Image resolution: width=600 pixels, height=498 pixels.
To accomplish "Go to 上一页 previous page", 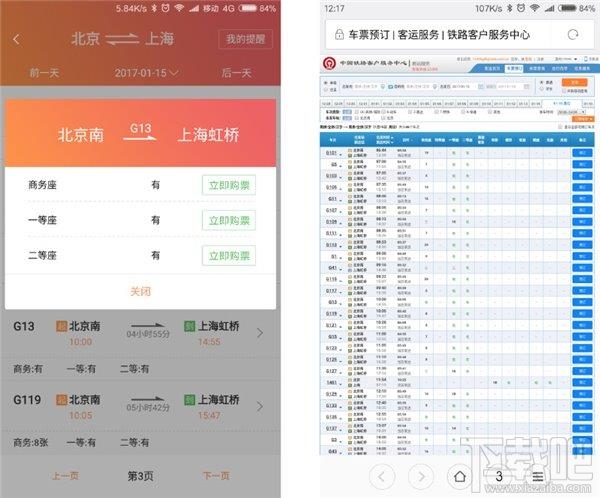I will 66,476.
